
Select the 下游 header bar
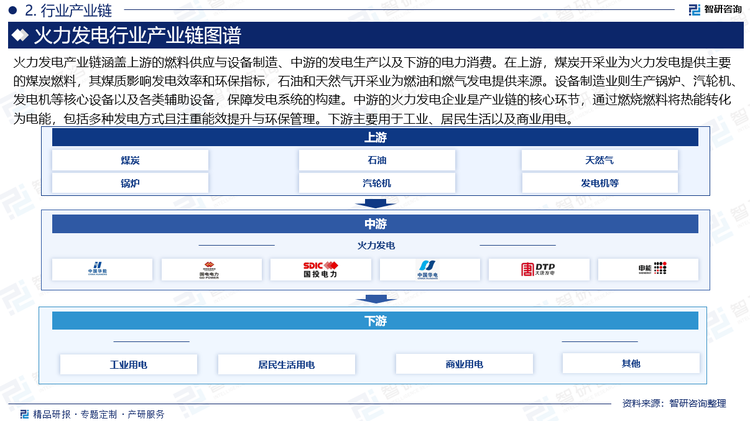pos(375,321)
